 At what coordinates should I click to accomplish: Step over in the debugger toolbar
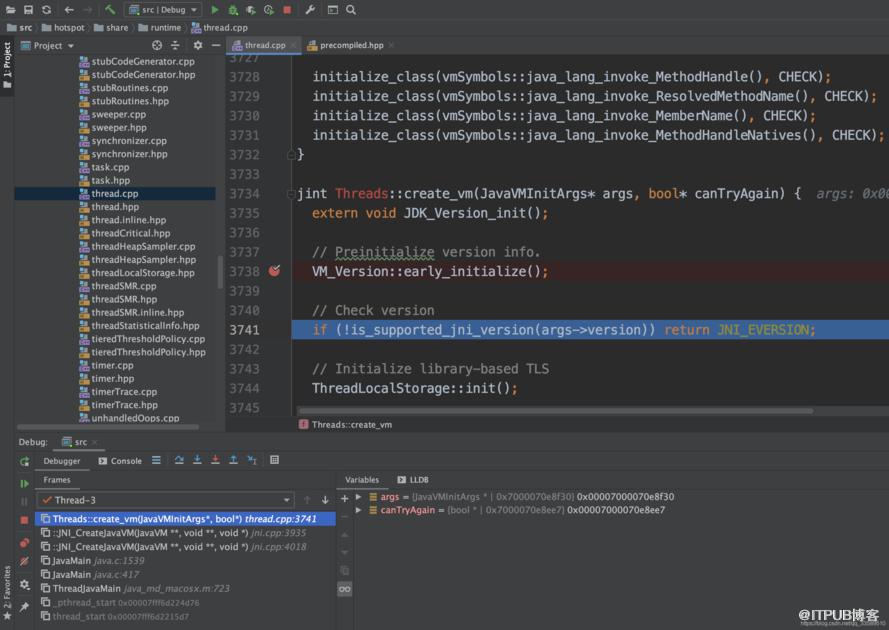tap(179, 460)
